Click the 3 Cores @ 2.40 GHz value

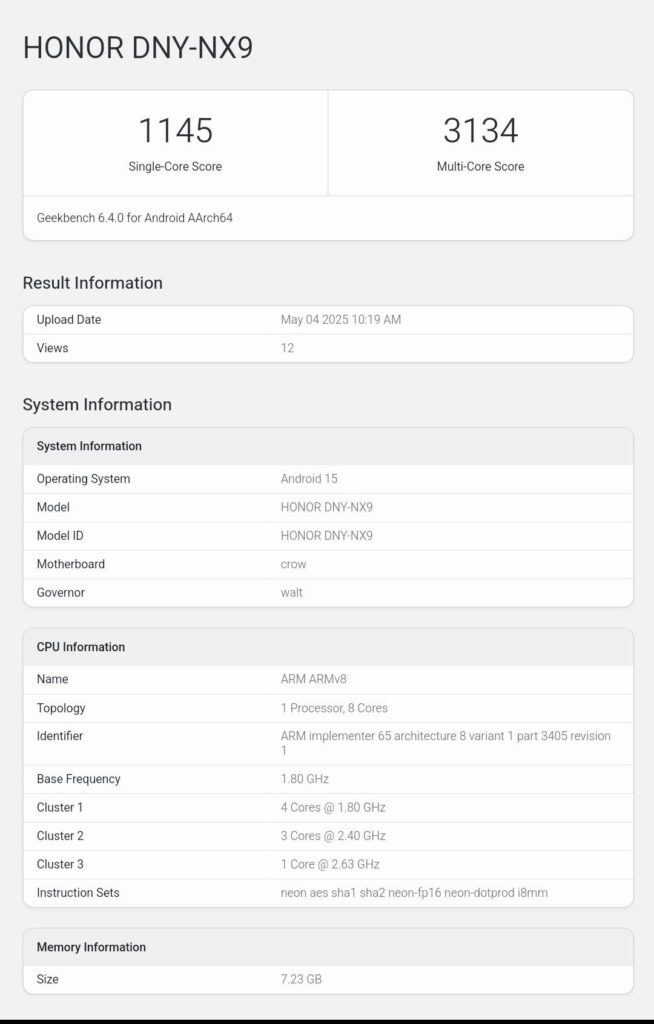pyautogui.click(x=333, y=836)
